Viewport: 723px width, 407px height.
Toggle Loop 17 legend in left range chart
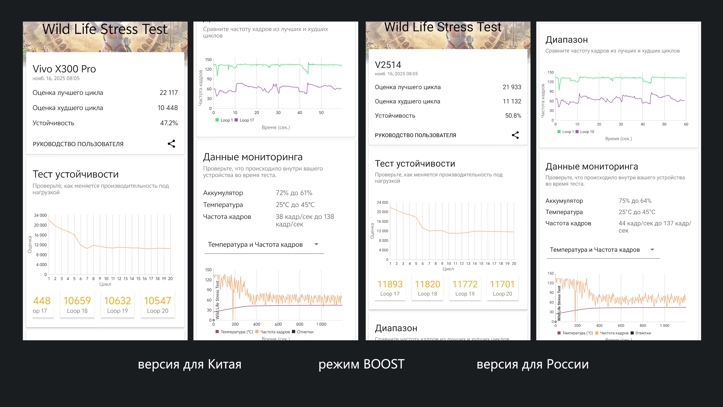(244, 120)
